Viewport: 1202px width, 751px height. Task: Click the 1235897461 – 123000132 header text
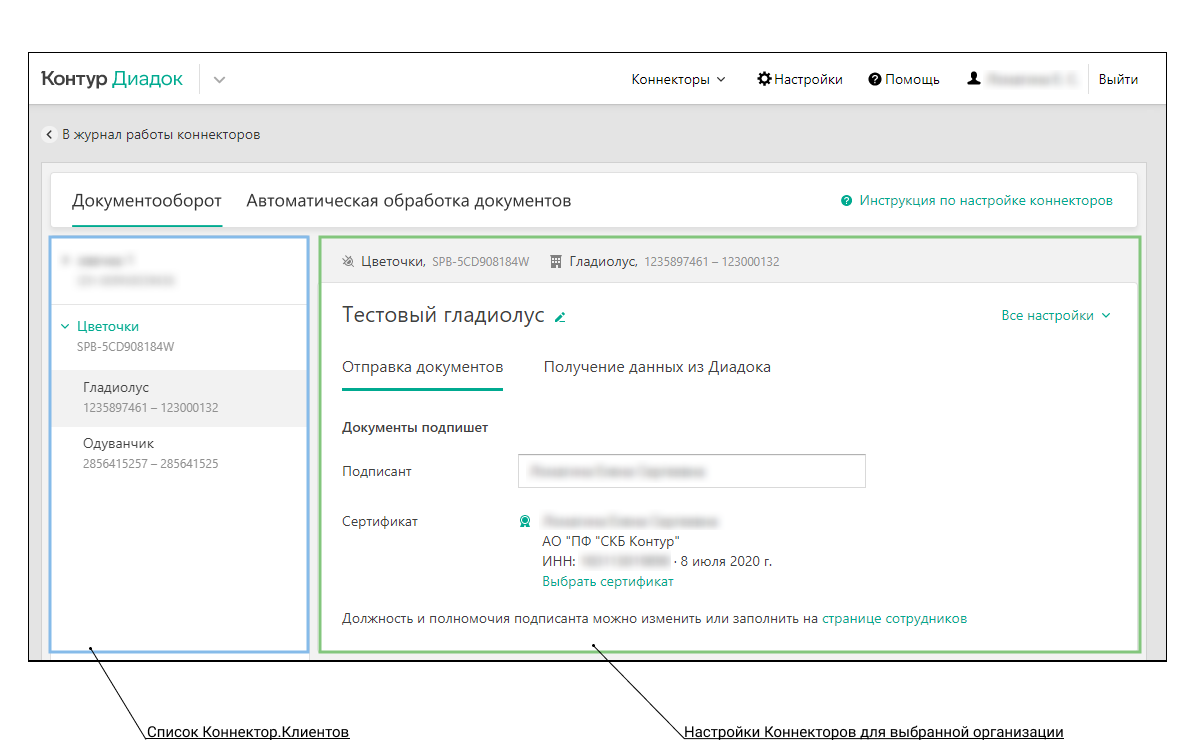[711, 262]
